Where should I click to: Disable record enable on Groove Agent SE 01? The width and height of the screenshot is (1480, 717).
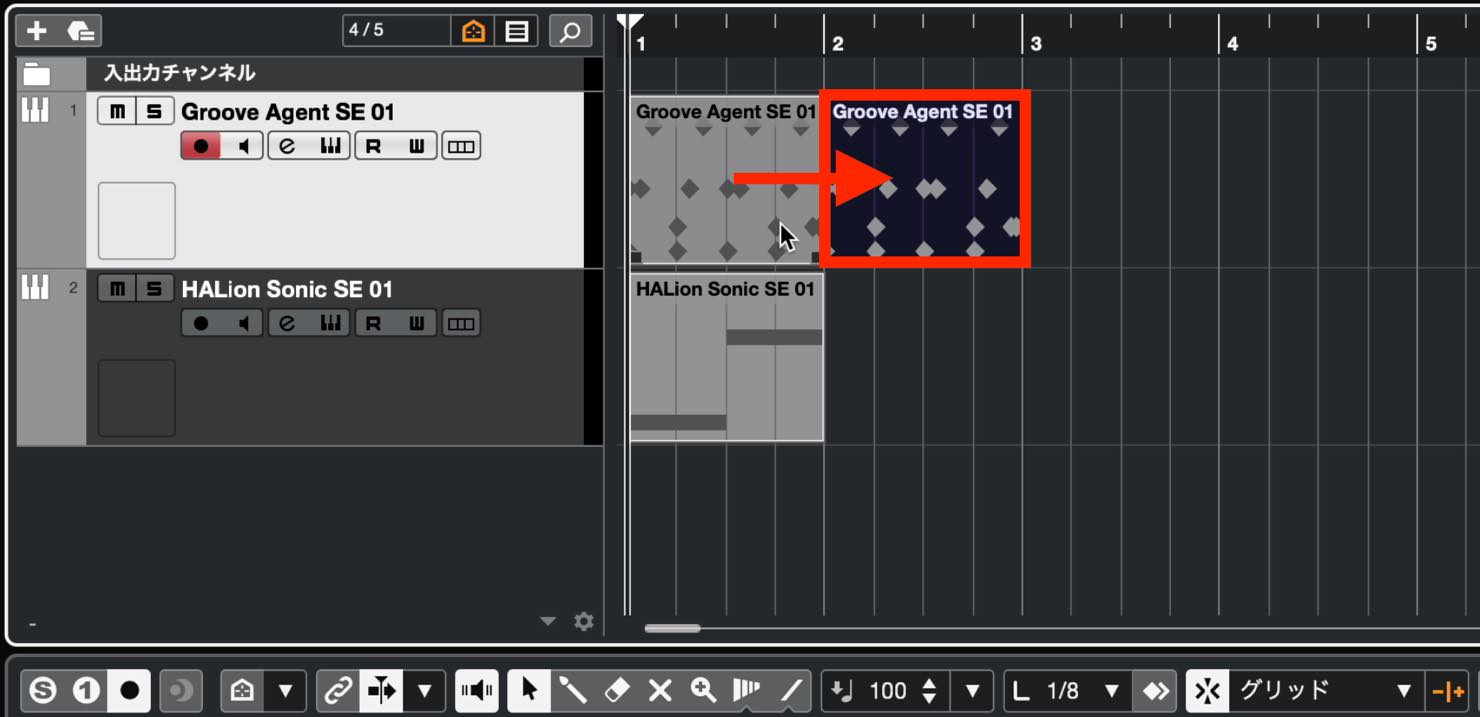201,146
